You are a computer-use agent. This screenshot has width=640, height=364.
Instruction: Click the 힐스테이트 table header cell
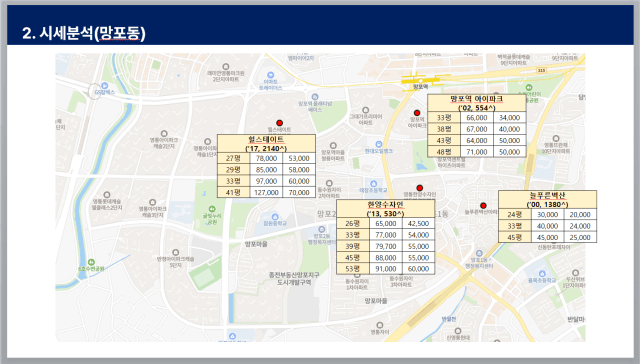click(x=266, y=144)
